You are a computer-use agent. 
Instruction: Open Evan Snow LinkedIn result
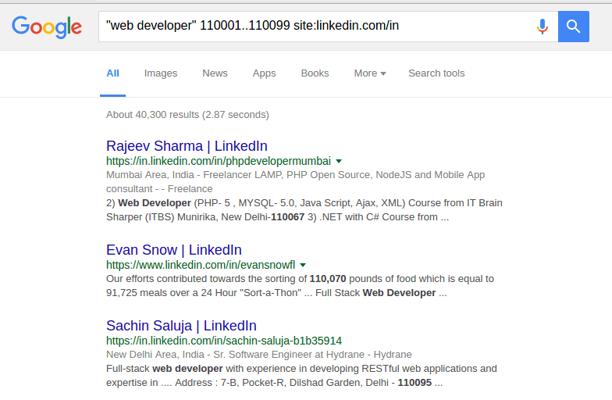[174, 250]
